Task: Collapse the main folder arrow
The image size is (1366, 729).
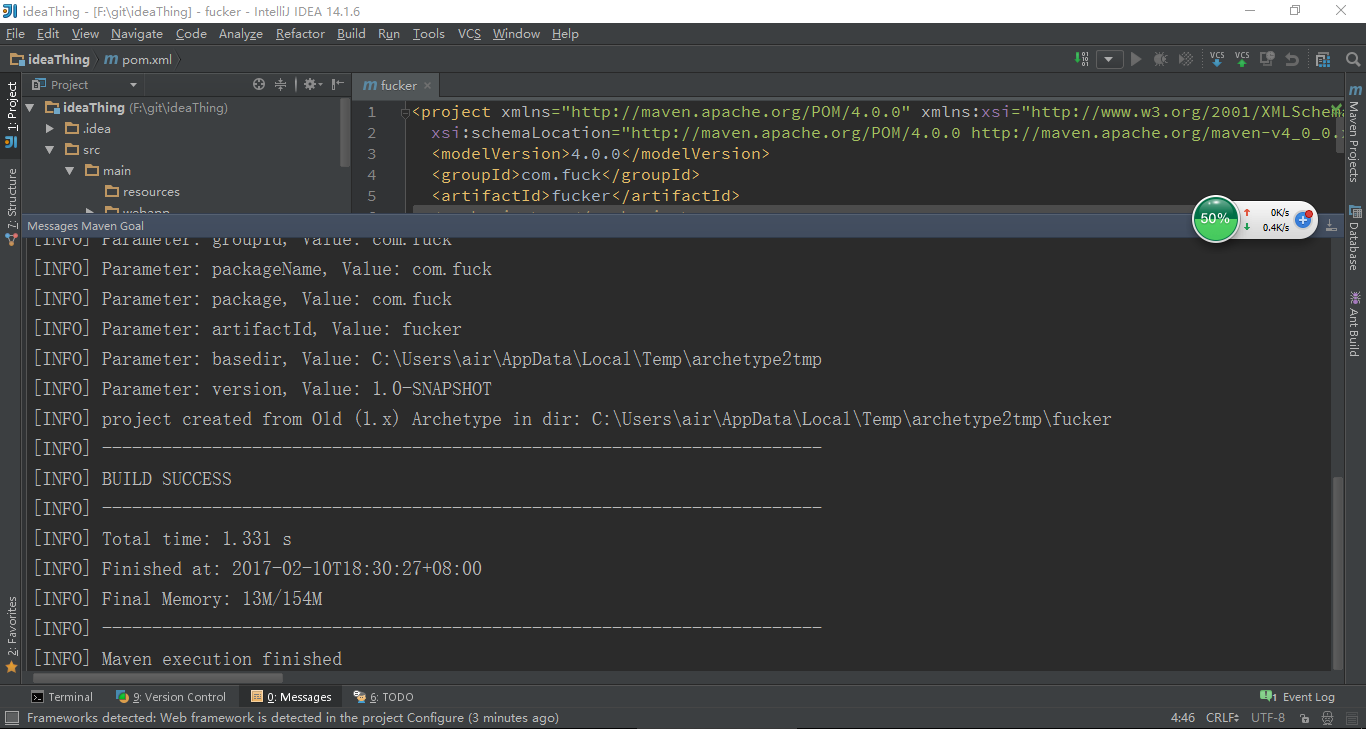Action: tap(70, 170)
